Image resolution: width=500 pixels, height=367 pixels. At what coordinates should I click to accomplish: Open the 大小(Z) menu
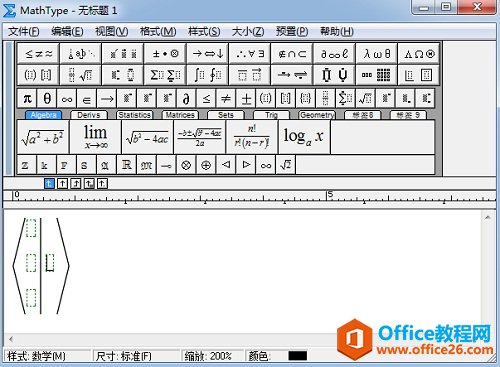click(248, 32)
